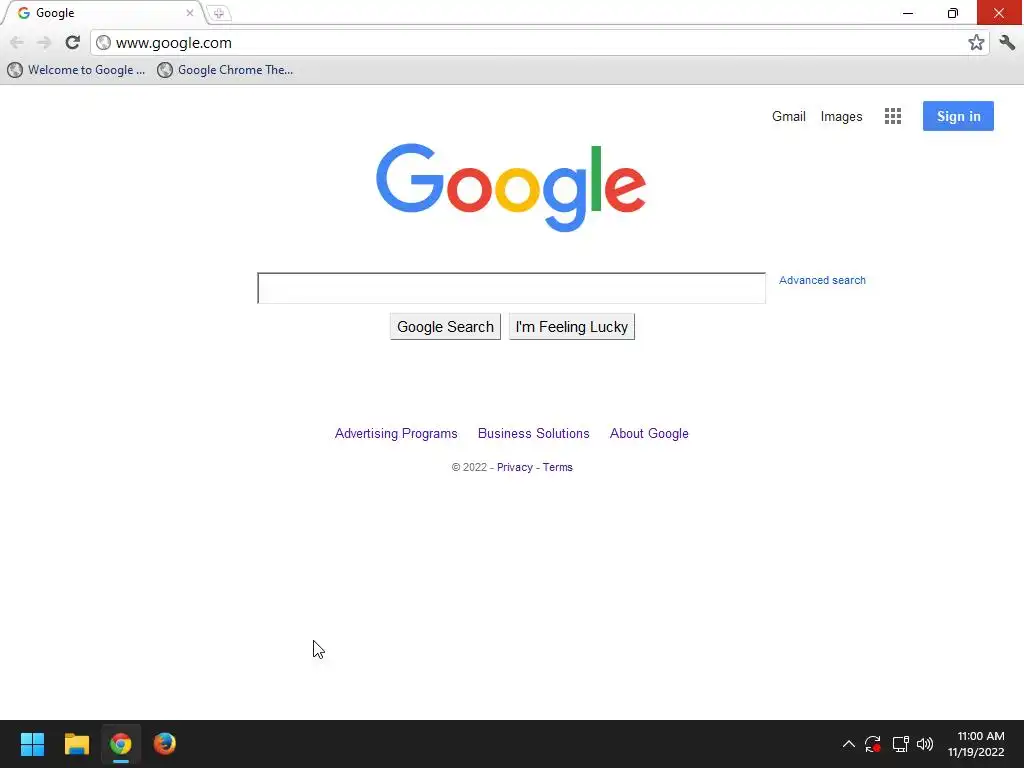Open the taskbar clock and date
This screenshot has width=1024, height=768.
pyautogui.click(x=976, y=744)
